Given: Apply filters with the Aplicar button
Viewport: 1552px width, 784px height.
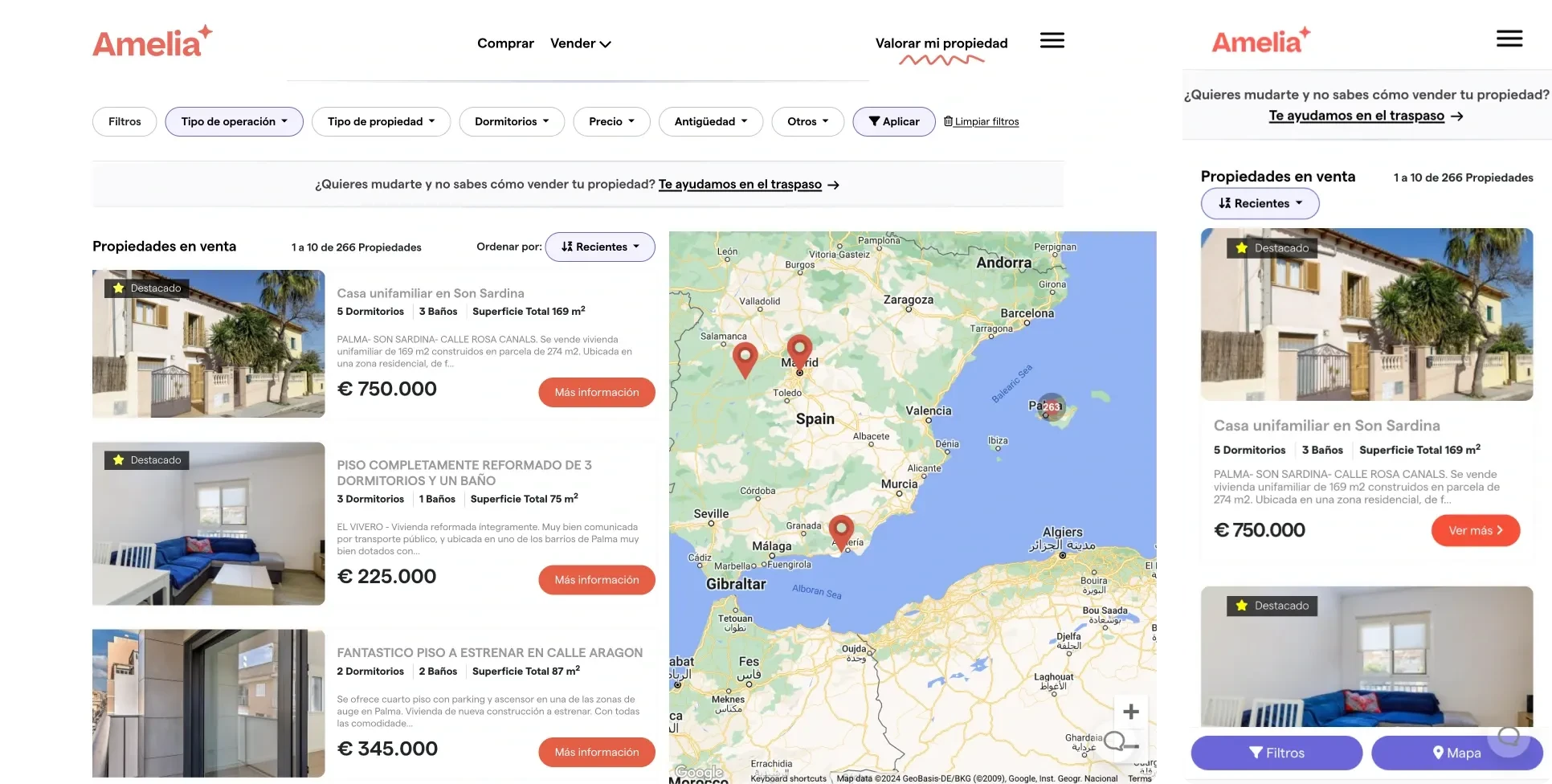Looking at the screenshot, I should coord(894,121).
